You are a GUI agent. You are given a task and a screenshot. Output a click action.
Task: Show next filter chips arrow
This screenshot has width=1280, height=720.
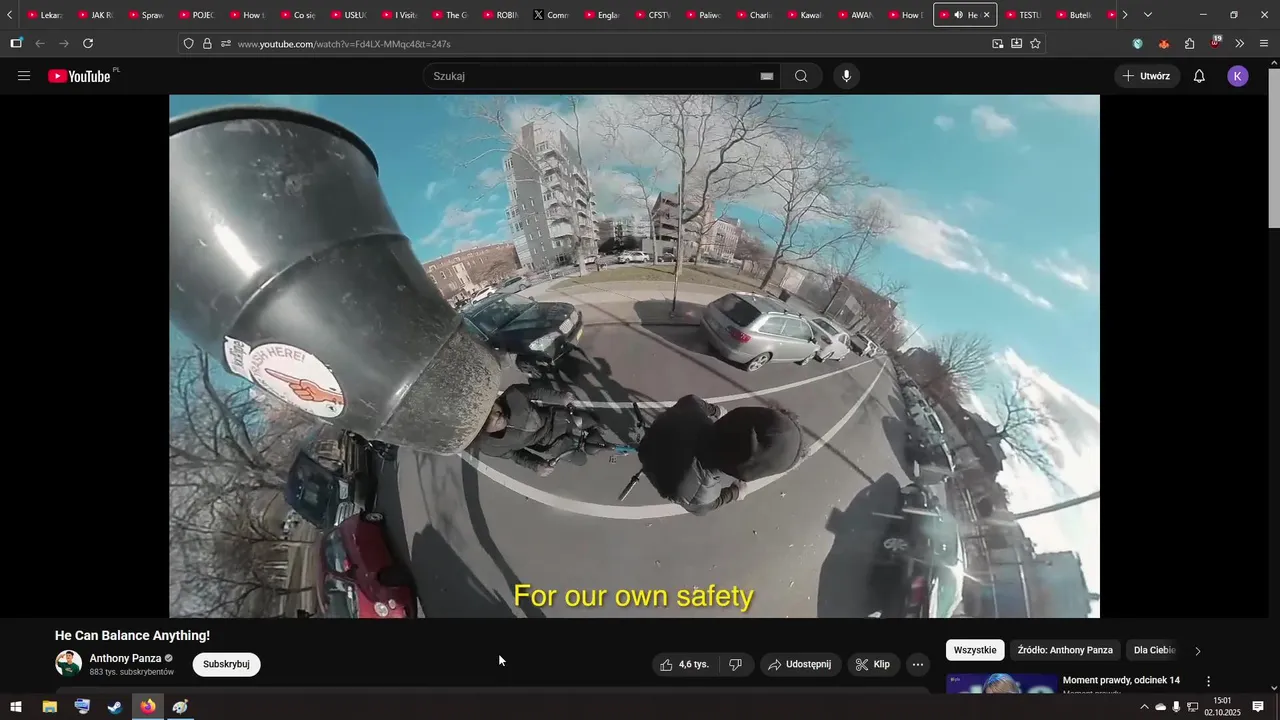tap(1198, 651)
